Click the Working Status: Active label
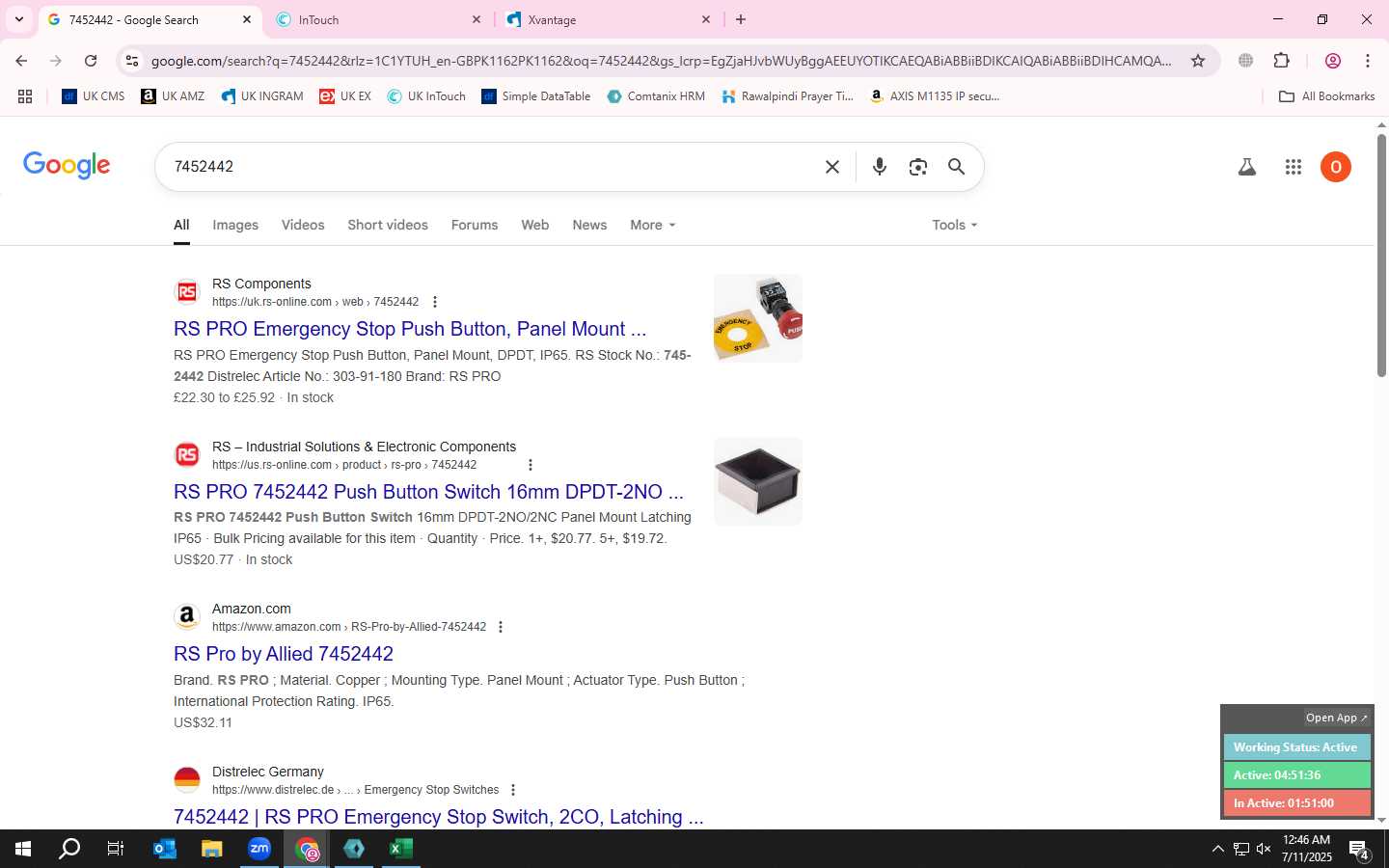 click(1296, 747)
